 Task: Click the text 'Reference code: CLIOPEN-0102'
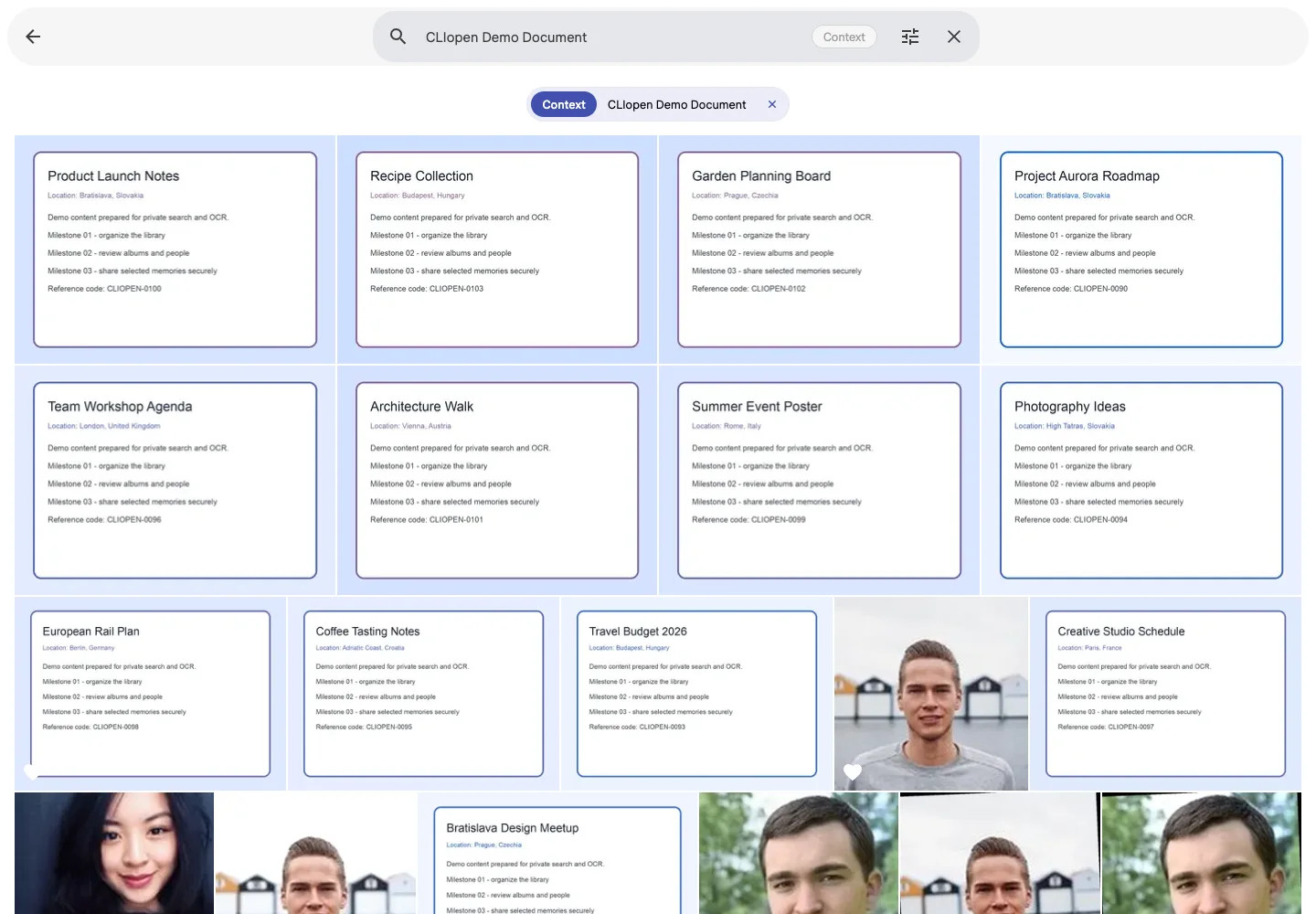[x=748, y=289]
